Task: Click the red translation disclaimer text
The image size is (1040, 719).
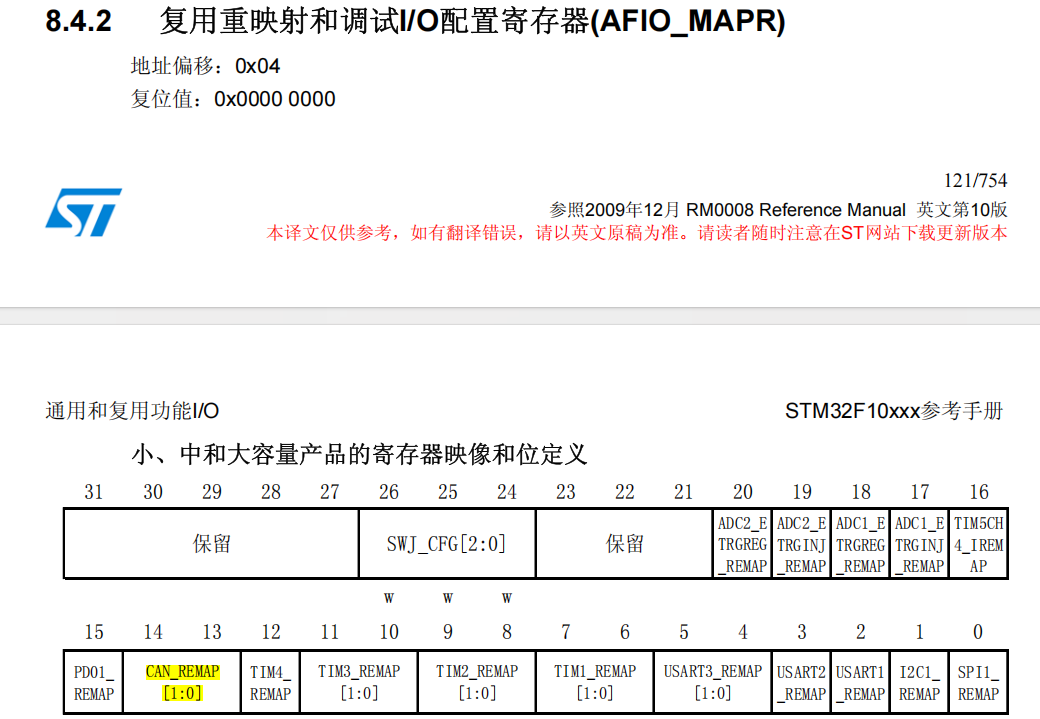Action: [x=637, y=233]
